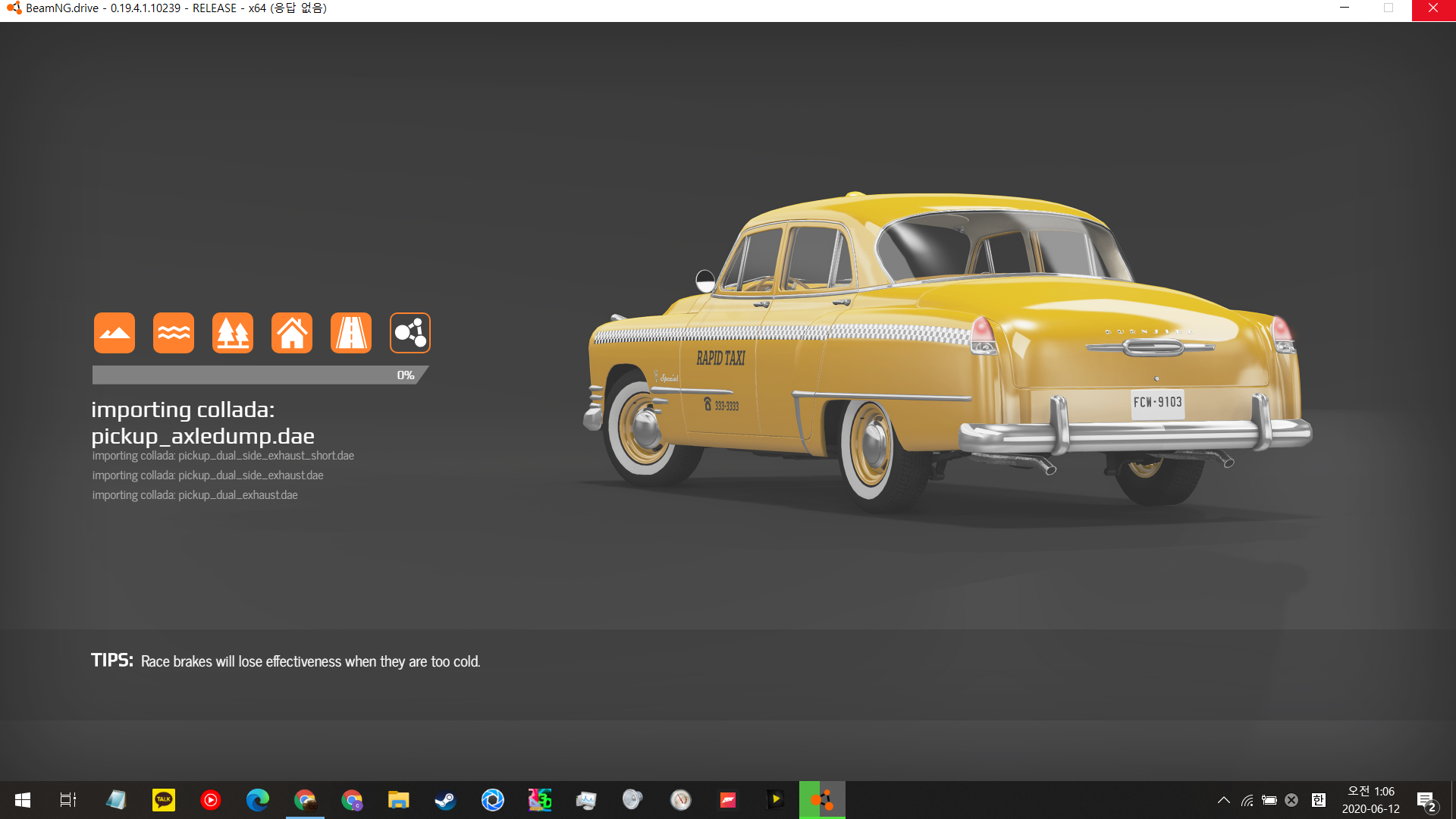Image resolution: width=1456 pixels, height=819 pixels.
Task: Click the water waves loading icon
Action: point(174,333)
